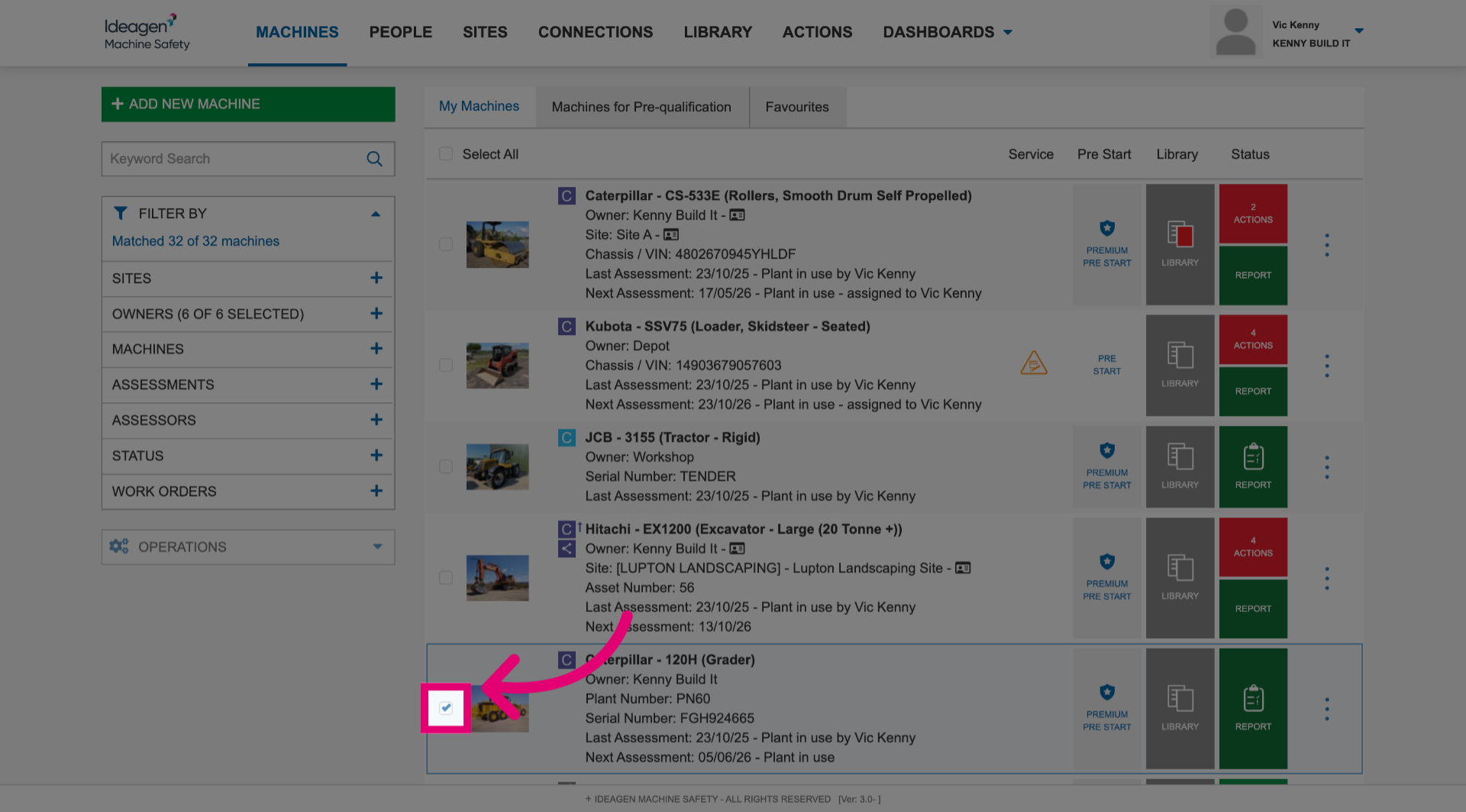1466x812 pixels.
Task: Toggle the Select All checkbox
Action: [x=446, y=154]
